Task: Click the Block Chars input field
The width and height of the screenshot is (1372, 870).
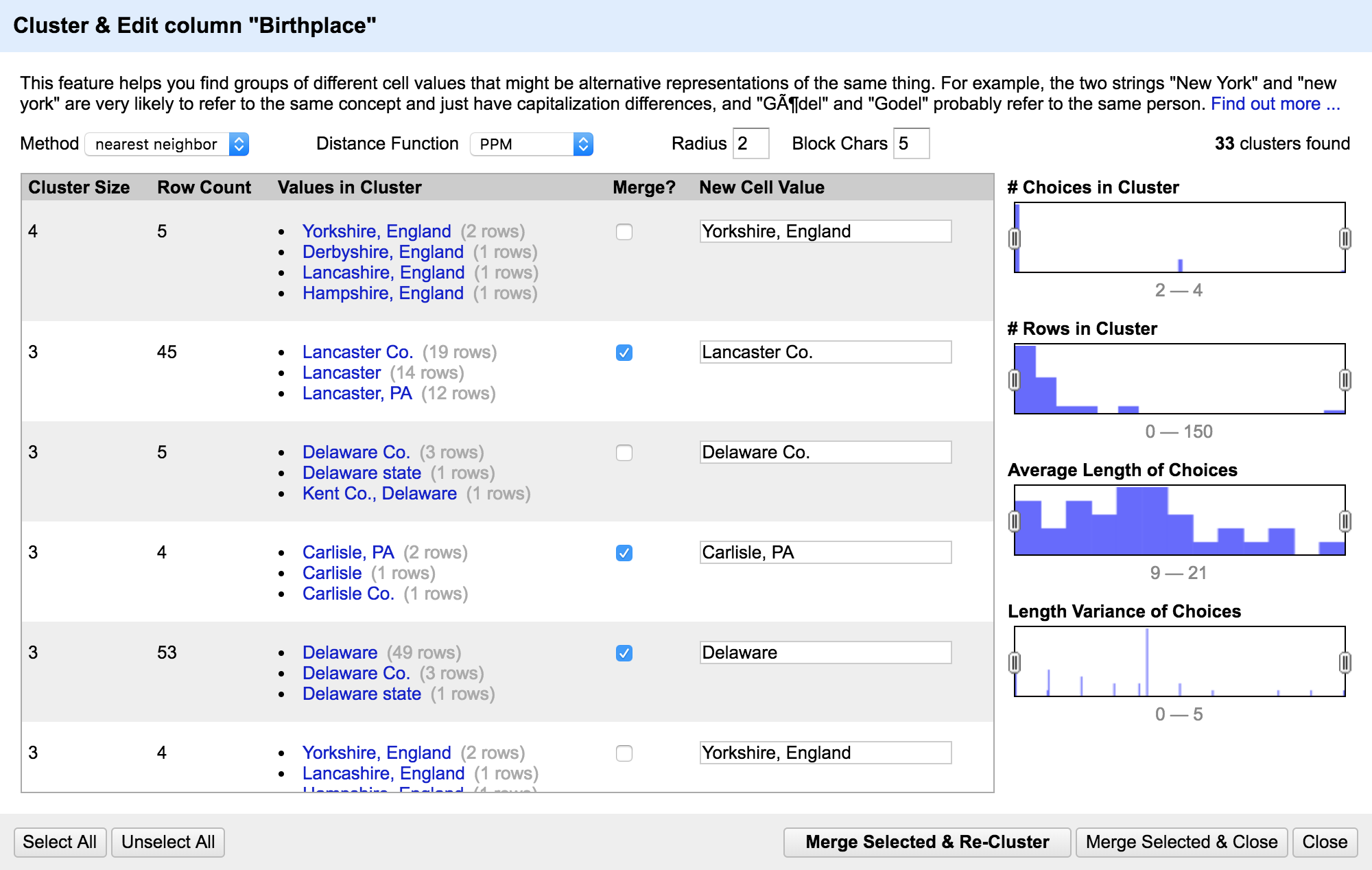Action: 911,143
